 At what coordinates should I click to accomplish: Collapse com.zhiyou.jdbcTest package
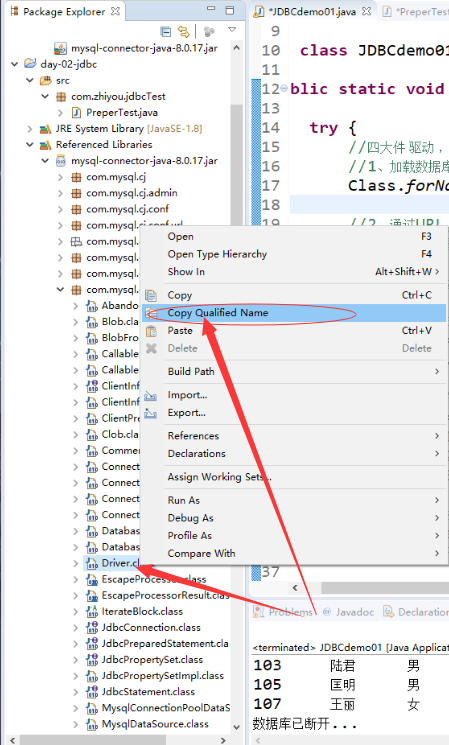coord(45,96)
